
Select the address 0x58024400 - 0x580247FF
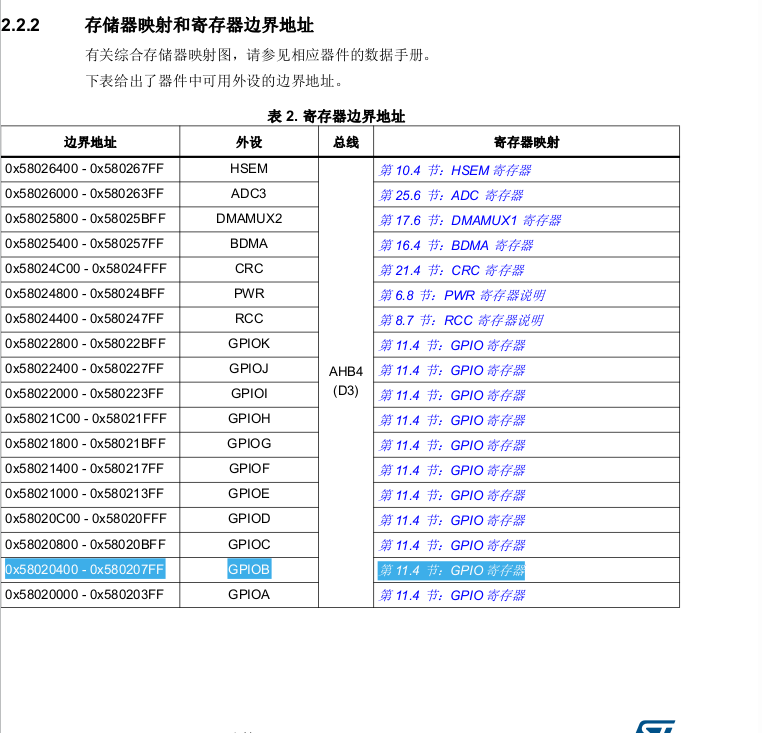pyautogui.click(x=85, y=319)
